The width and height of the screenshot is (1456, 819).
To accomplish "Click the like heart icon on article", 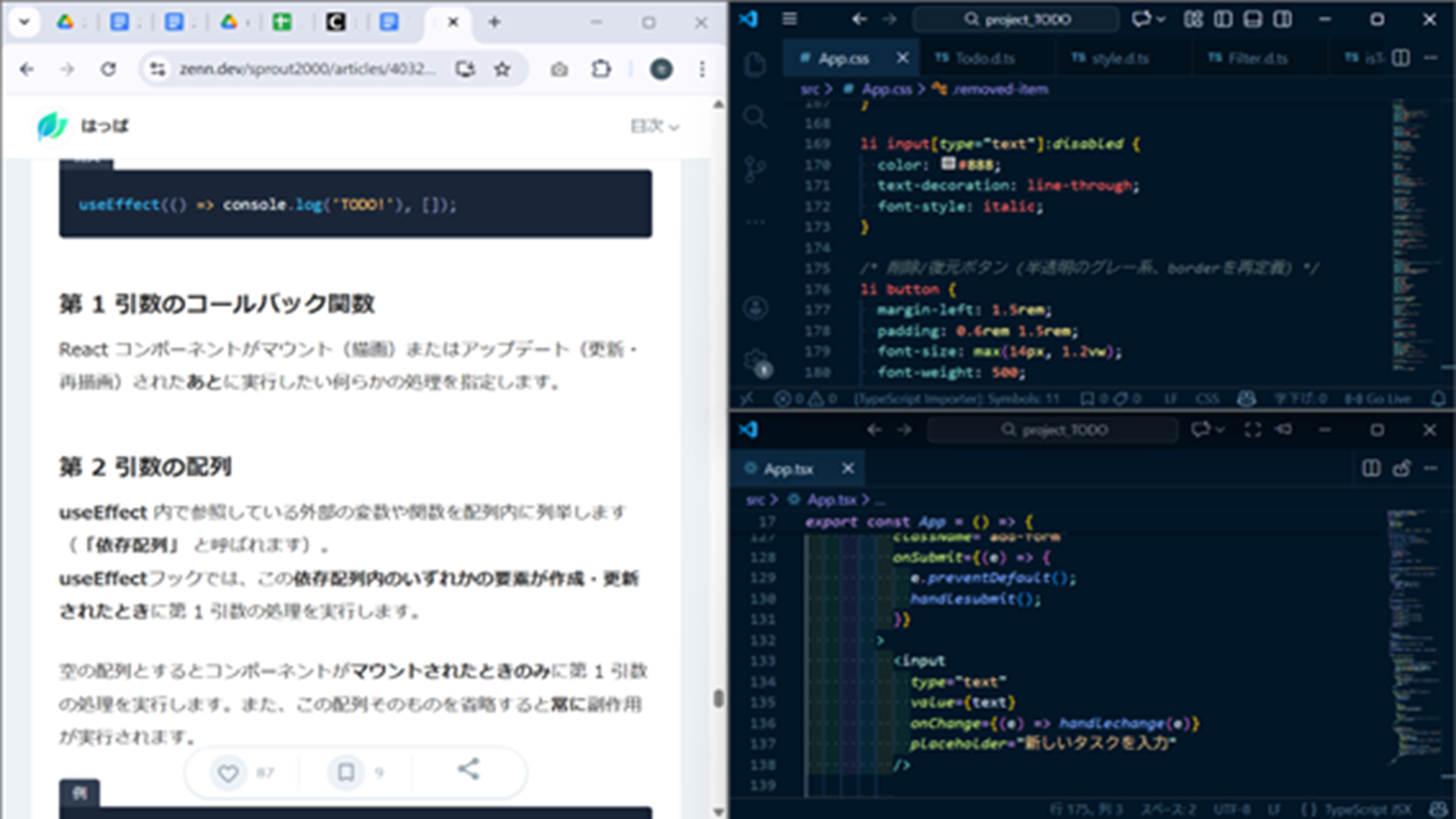I will point(227,773).
